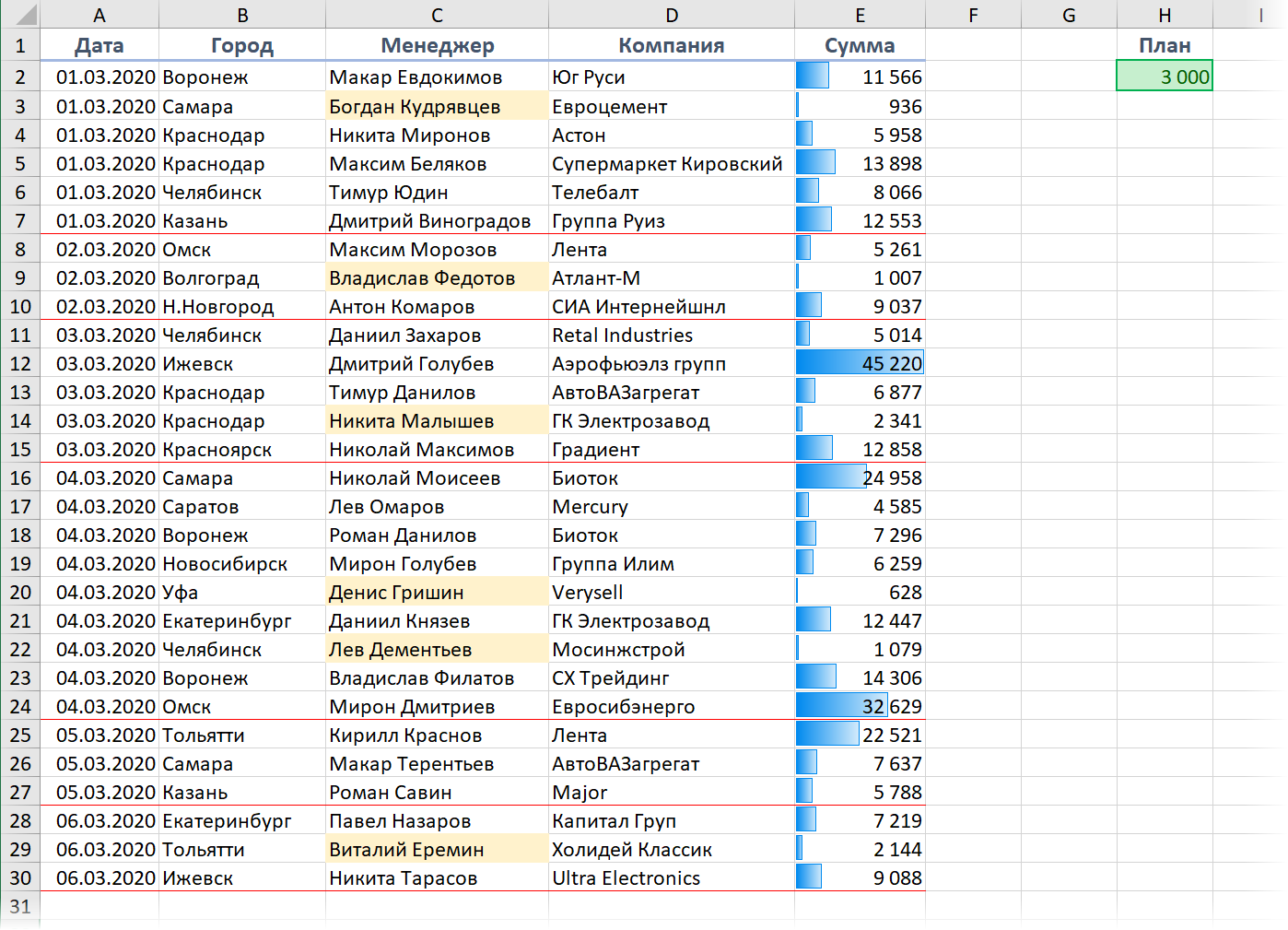This screenshot has height=930, width=1288.
Task: Select cell with amount 24 958
Action: pyautogui.click(x=860, y=477)
